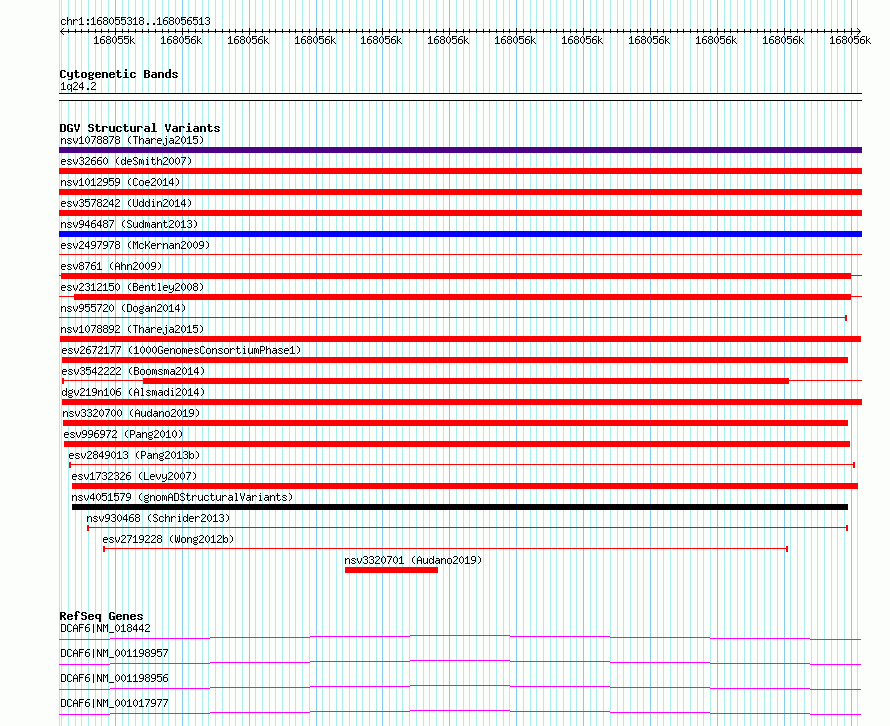Click the magenta line under DCAF6|NM_001017977
The image size is (890, 726).
click(x=460, y=712)
